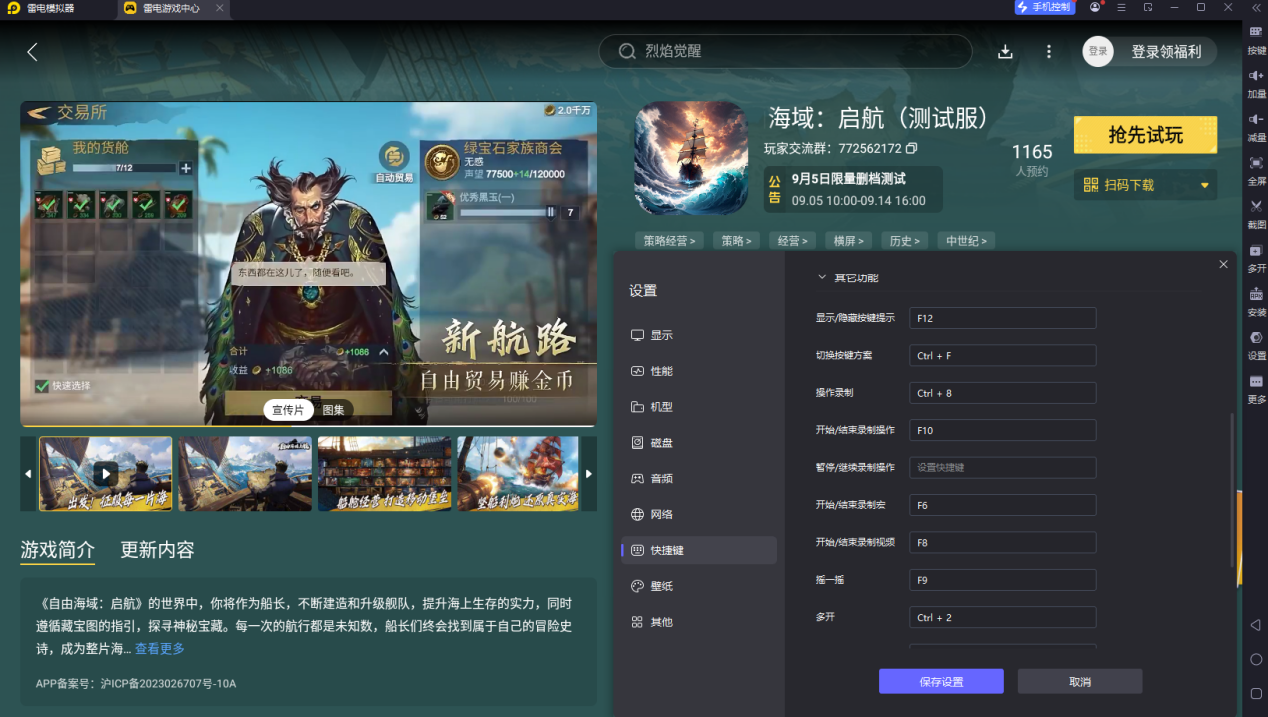Click the 中世纪 tag
The height and width of the screenshot is (717, 1268).
(966, 241)
